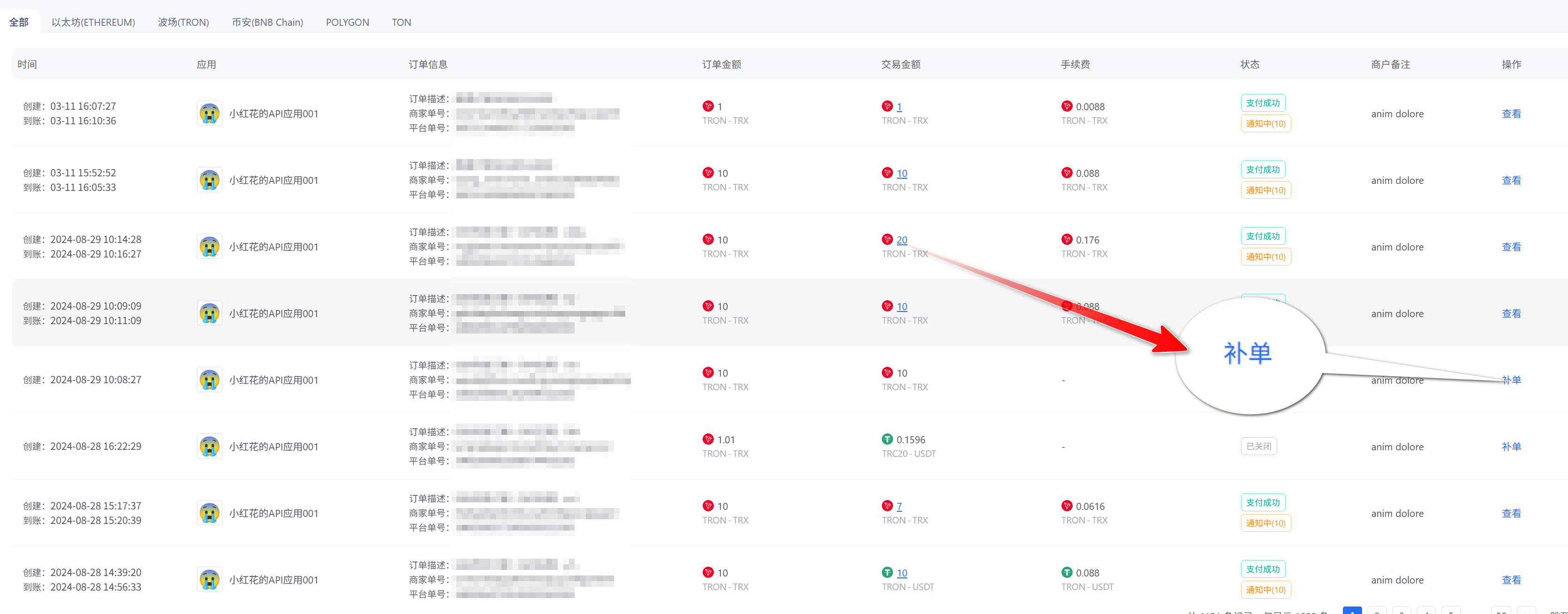Click USDT icon beside 0.088 TRON-USDT fee
Viewport: 1568px width, 614px height.
pyautogui.click(x=1067, y=573)
